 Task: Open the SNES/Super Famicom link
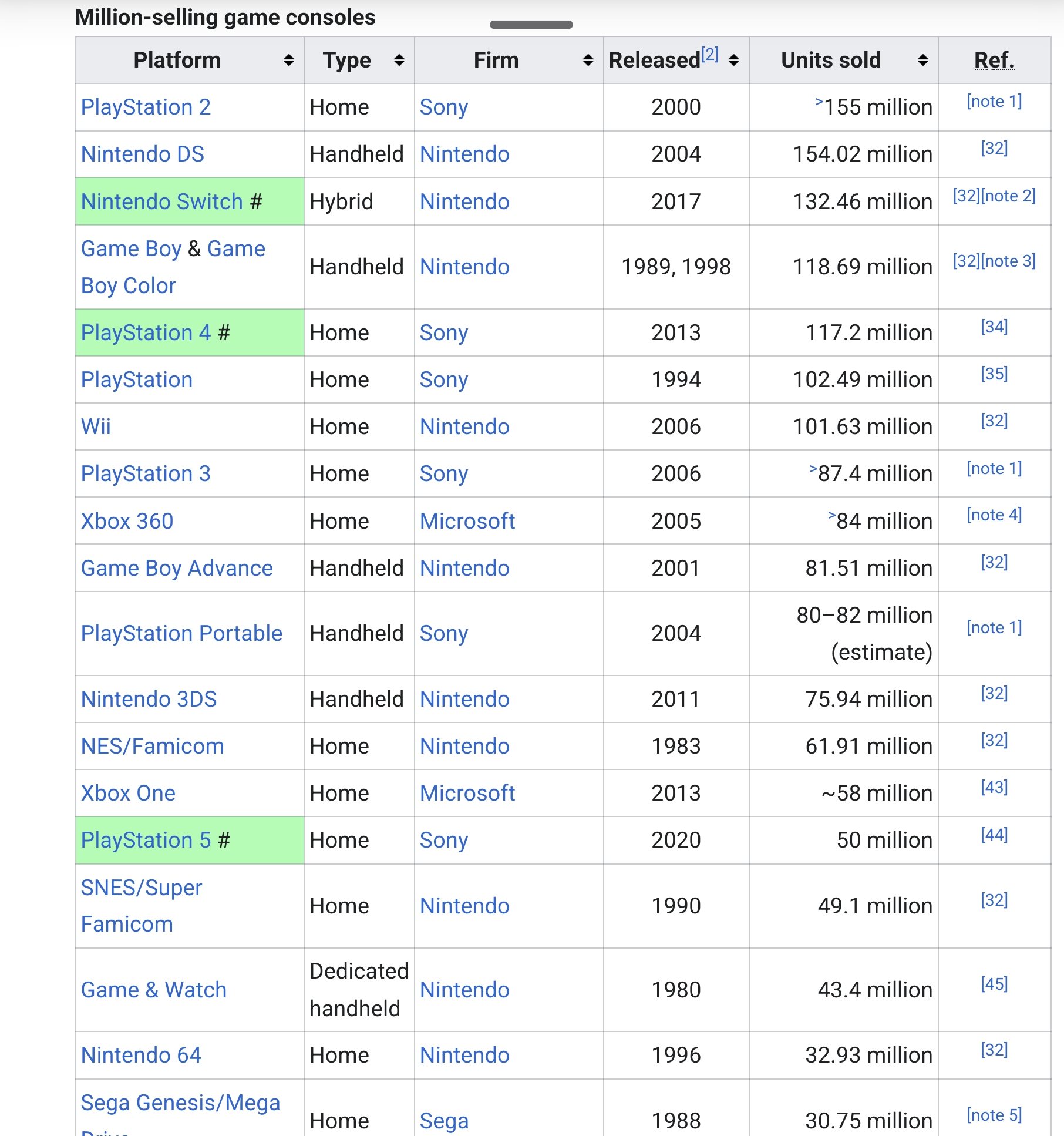tap(142, 906)
